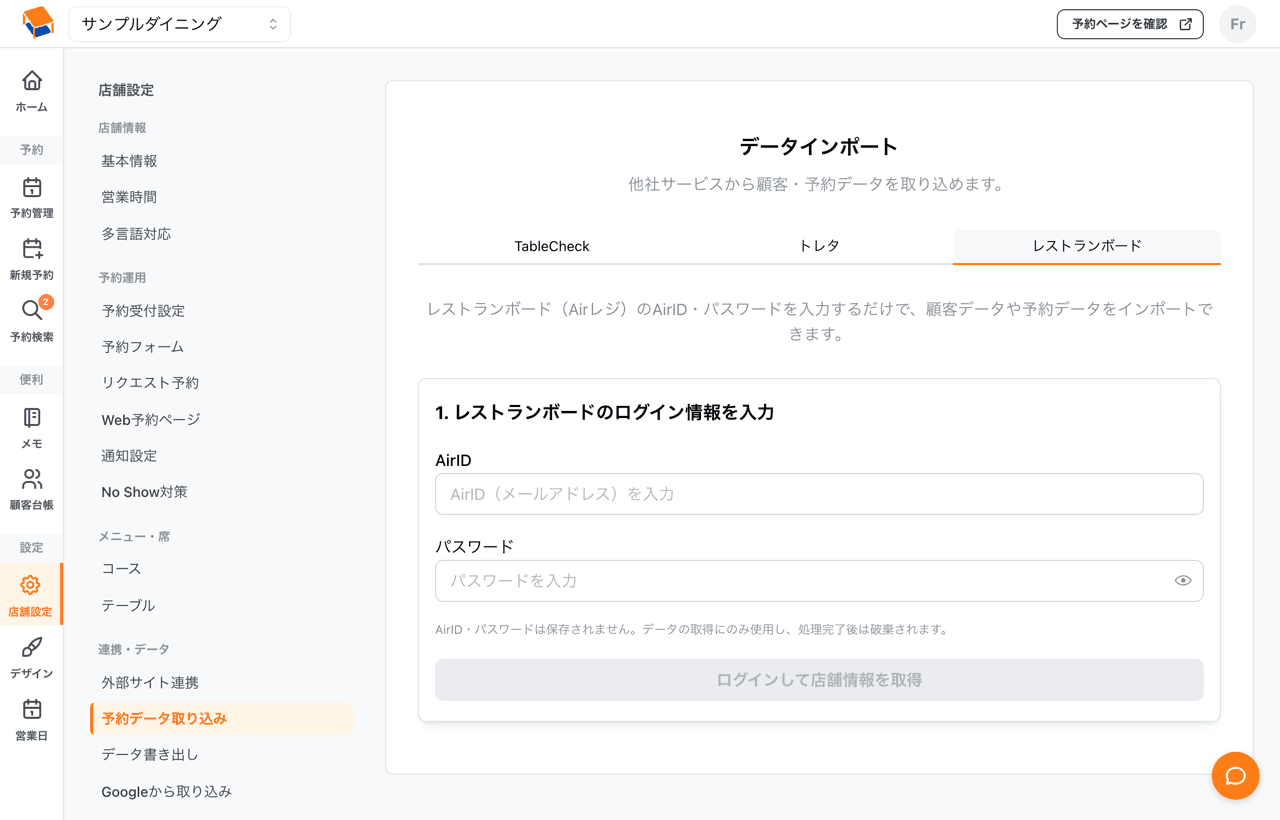Click the 連携・データ section label
This screenshot has height=820, width=1280.
(x=134, y=650)
